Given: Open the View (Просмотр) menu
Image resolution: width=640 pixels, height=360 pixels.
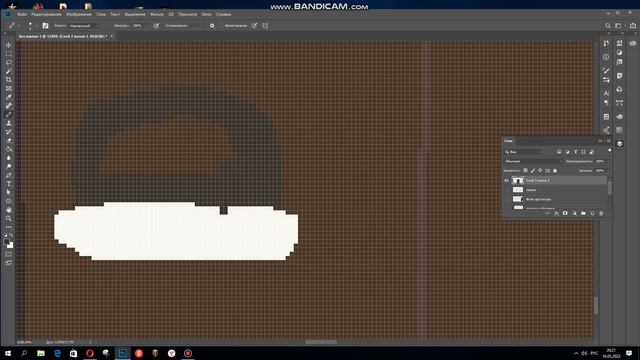Looking at the screenshot, I should point(187,14).
